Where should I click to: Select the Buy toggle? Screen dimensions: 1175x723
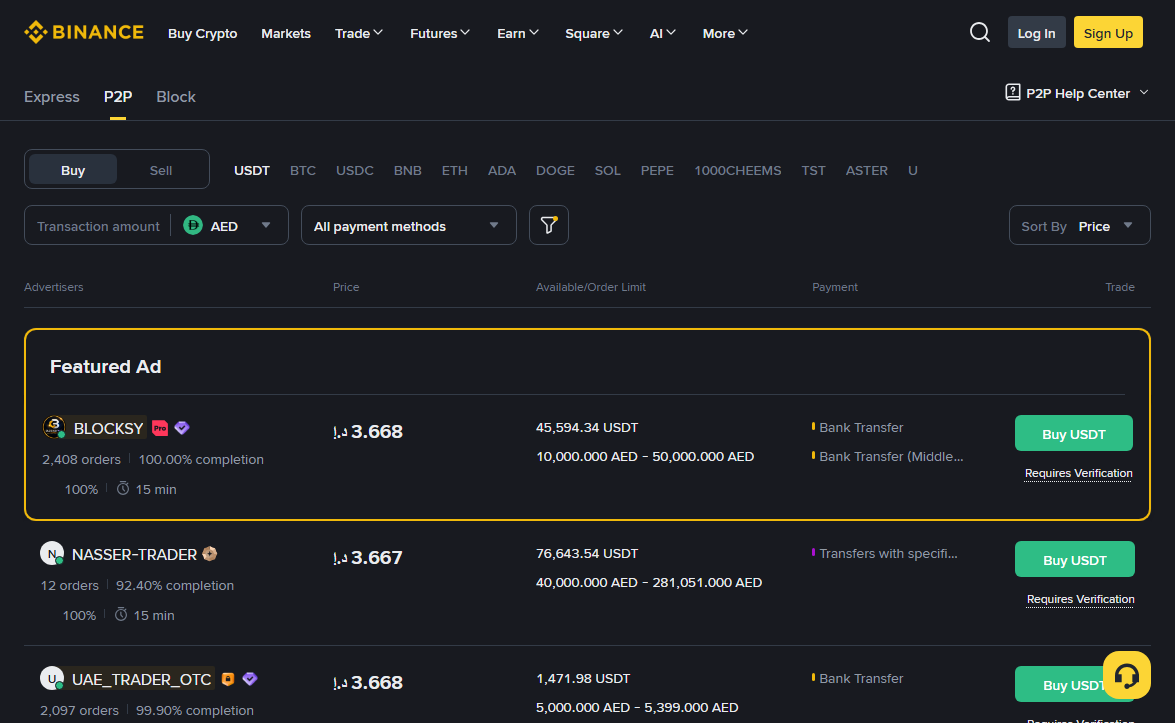click(x=73, y=169)
